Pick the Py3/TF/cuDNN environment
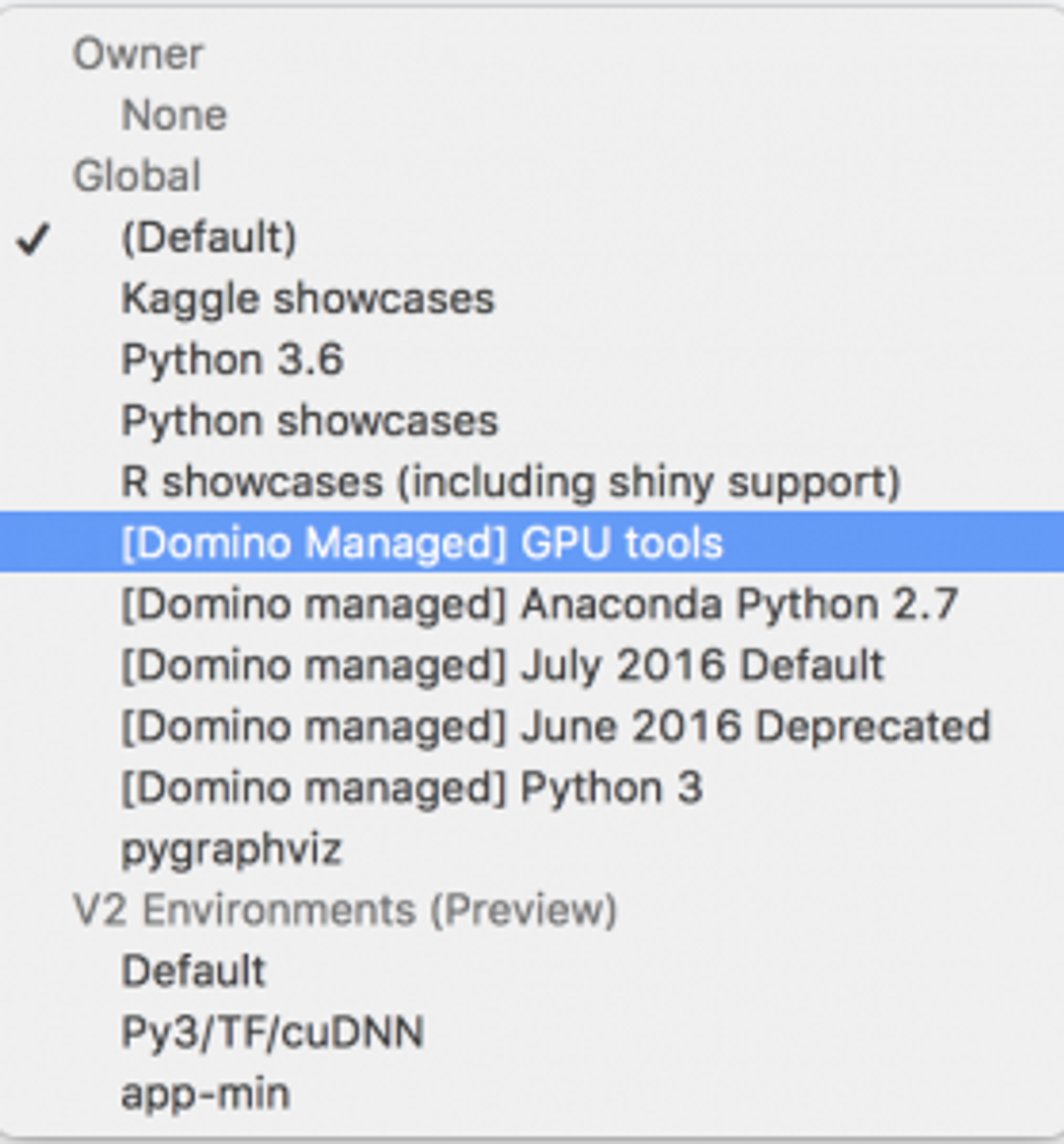Viewport: 1064px width, 1144px height. pyautogui.click(x=272, y=1032)
